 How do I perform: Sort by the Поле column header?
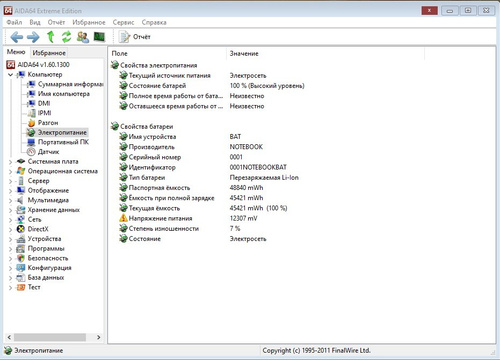[168, 53]
